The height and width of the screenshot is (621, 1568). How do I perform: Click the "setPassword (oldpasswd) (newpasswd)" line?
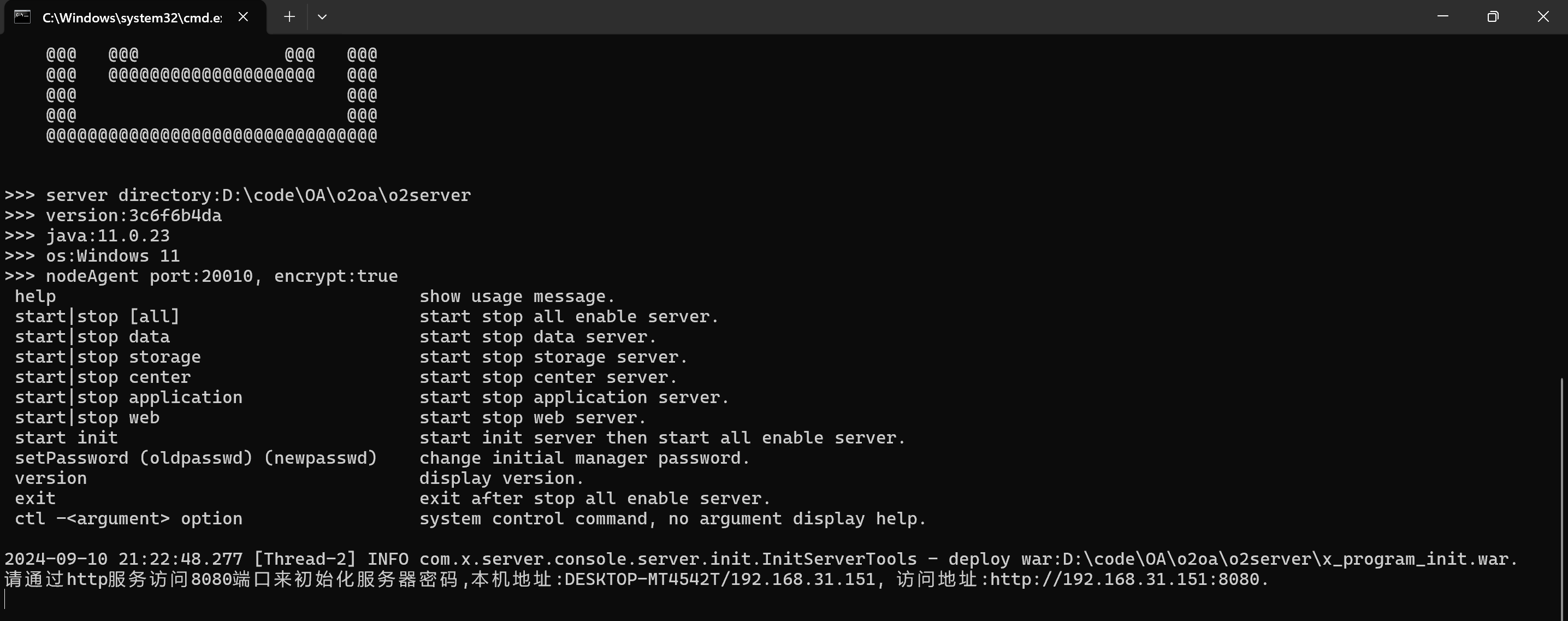click(196, 458)
